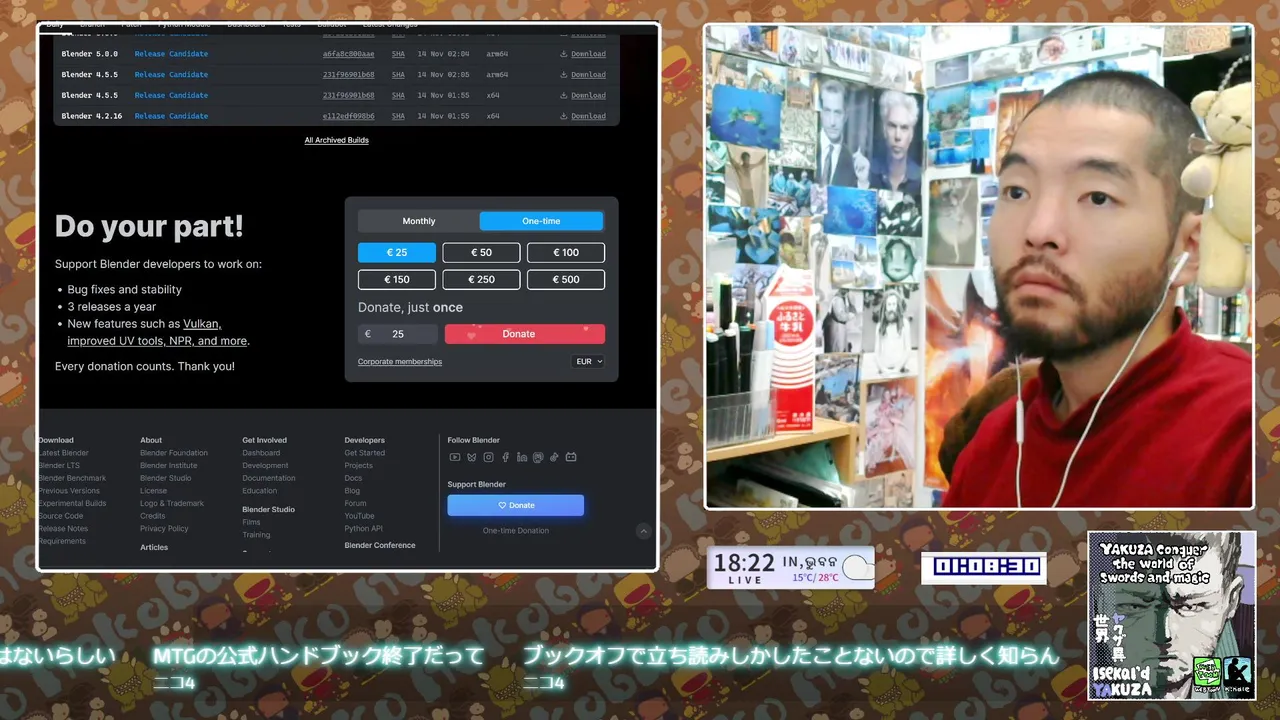
Task: Choose the € 150 donation amount
Action: [397, 279]
